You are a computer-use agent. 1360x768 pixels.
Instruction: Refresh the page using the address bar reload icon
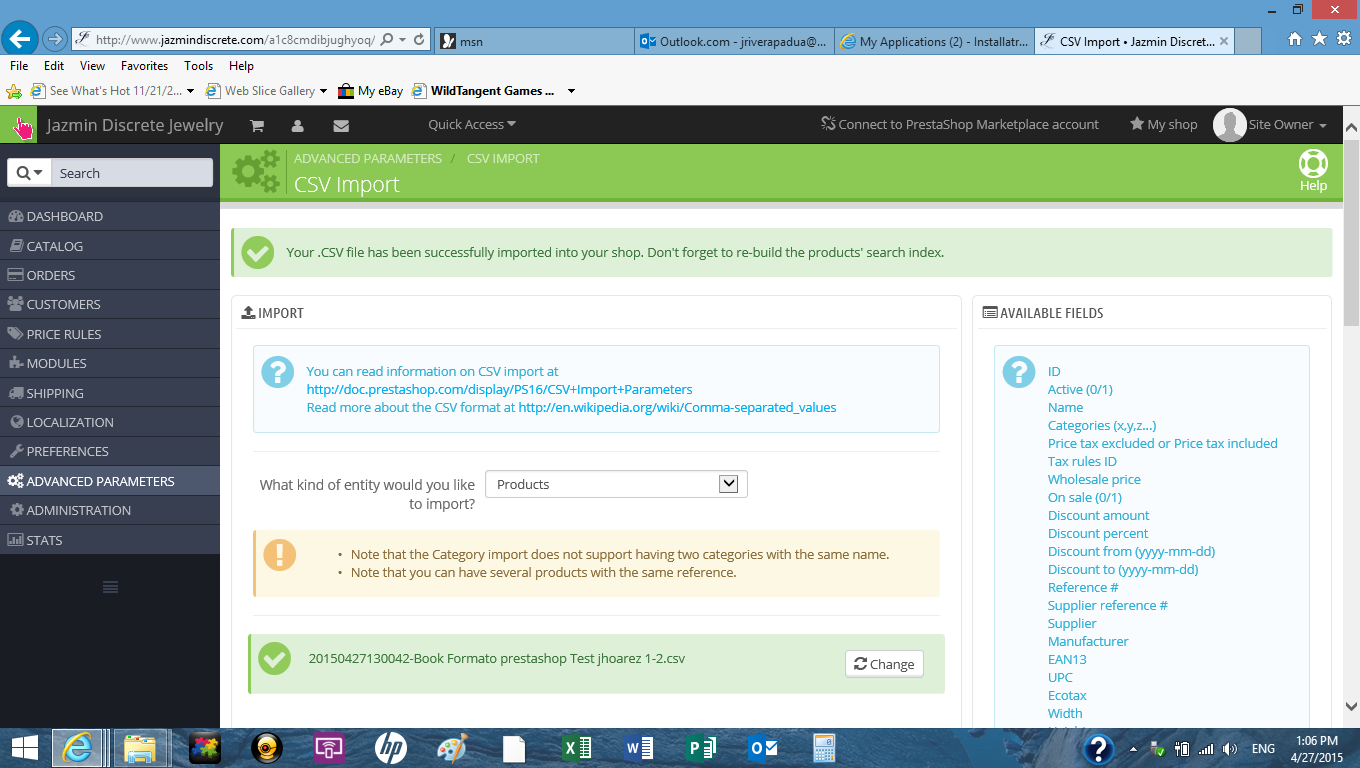coord(420,40)
